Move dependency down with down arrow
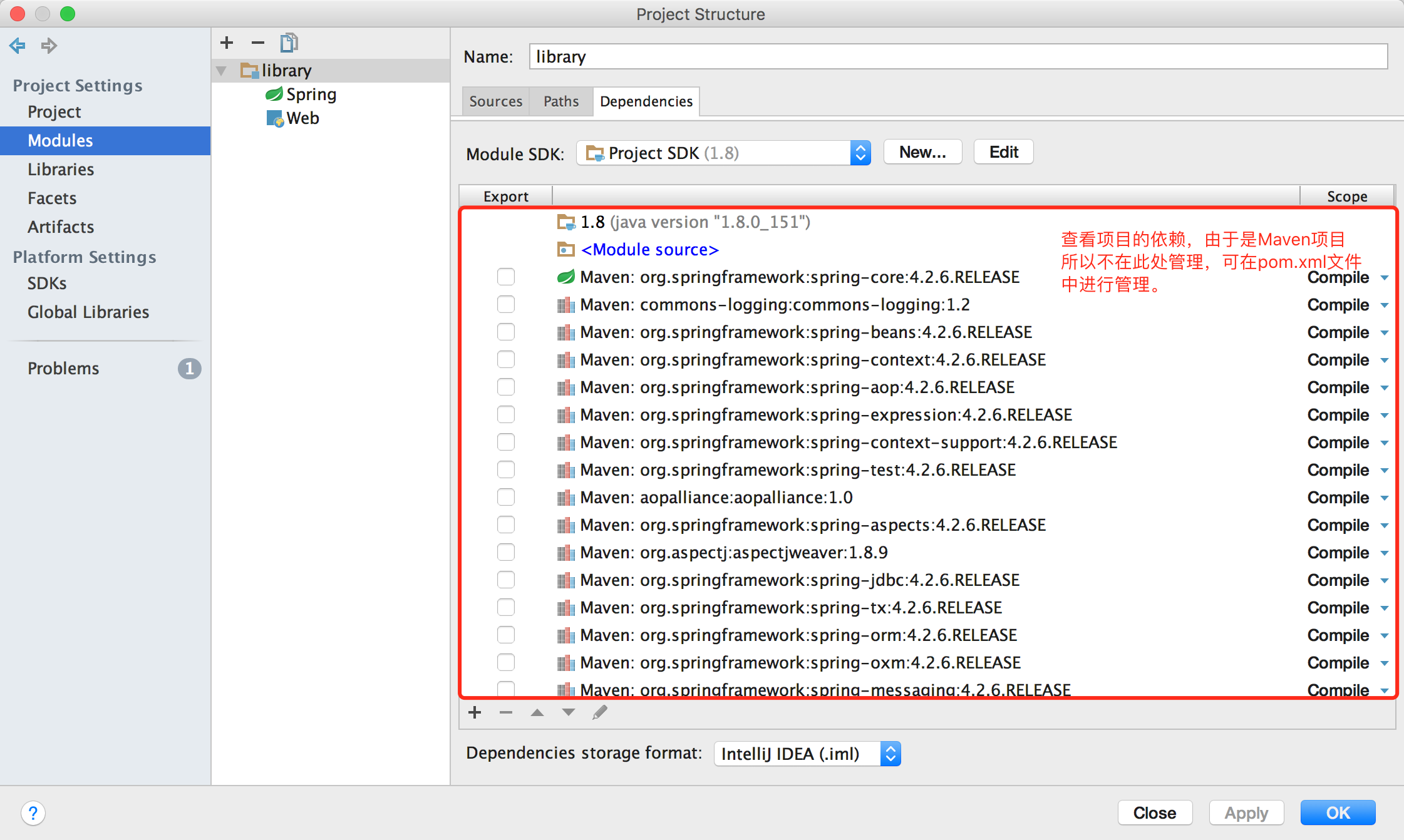The image size is (1404, 840). pyautogui.click(x=569, y=712)
